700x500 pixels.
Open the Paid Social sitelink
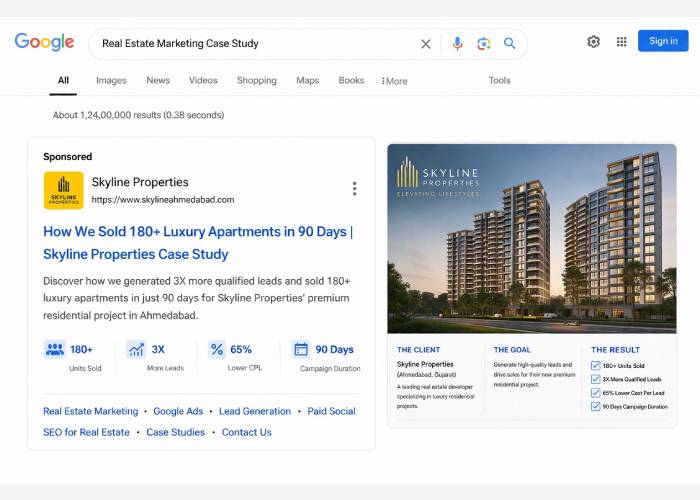click(331, 411)
